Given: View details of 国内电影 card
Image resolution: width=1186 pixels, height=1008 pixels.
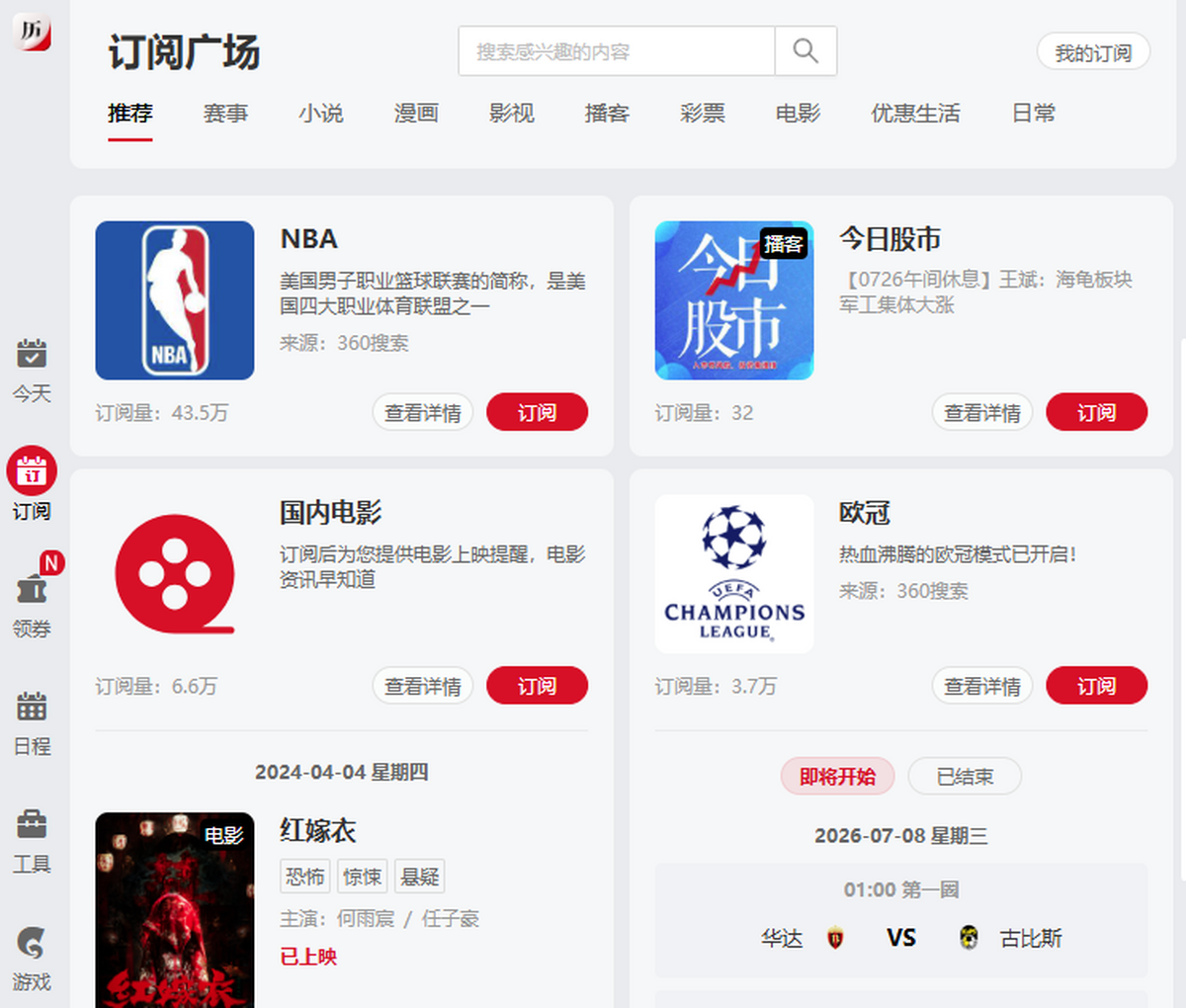Looking at the screenshot, I should (423, 686).
